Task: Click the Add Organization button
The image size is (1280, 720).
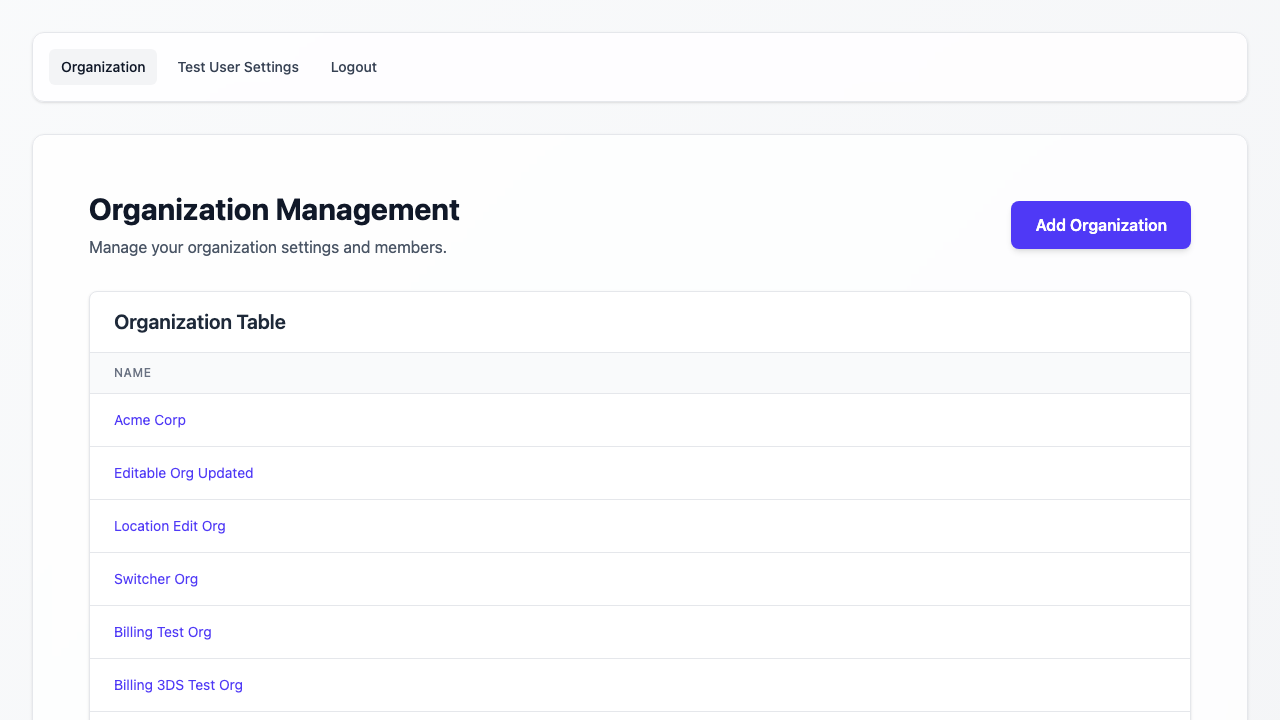Action: tap(1100, 225)
